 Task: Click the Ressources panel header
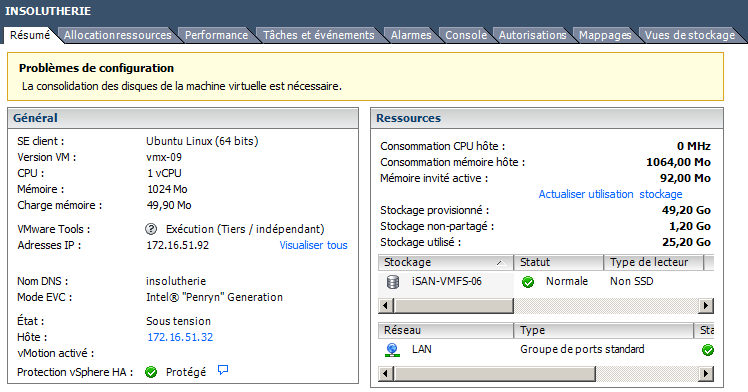point(547,118)
